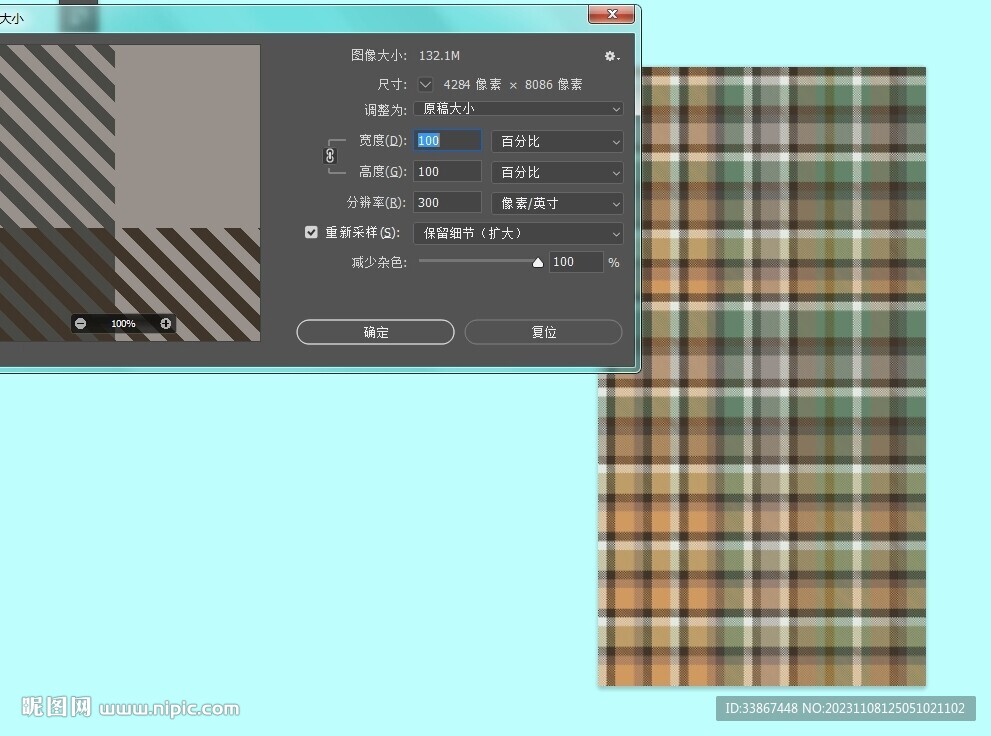Click the chain link constrain proportions icon
The image size is (991, 736).
point(330,156)
